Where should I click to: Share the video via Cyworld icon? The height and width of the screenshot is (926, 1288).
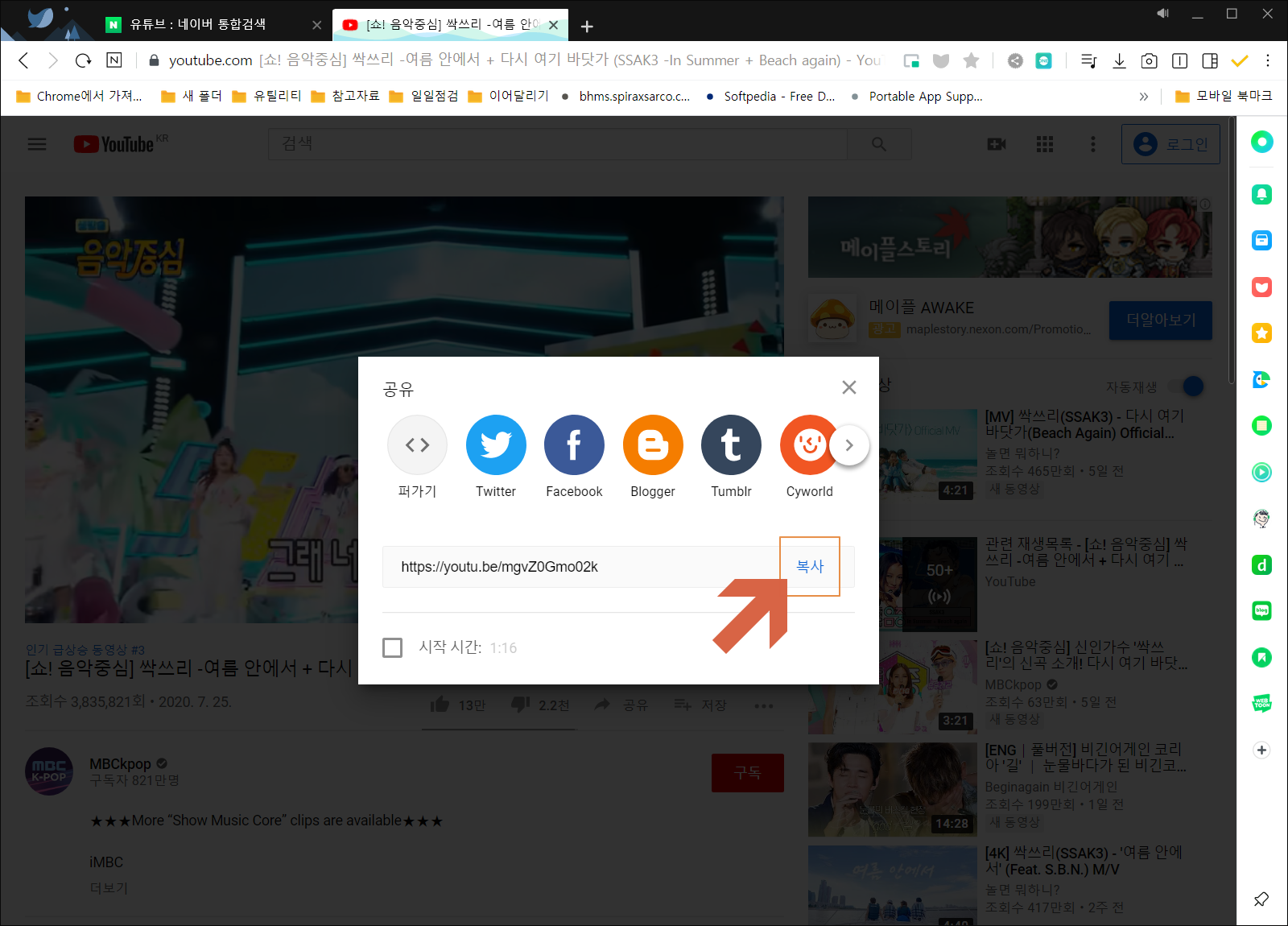[x=808, y=444]
